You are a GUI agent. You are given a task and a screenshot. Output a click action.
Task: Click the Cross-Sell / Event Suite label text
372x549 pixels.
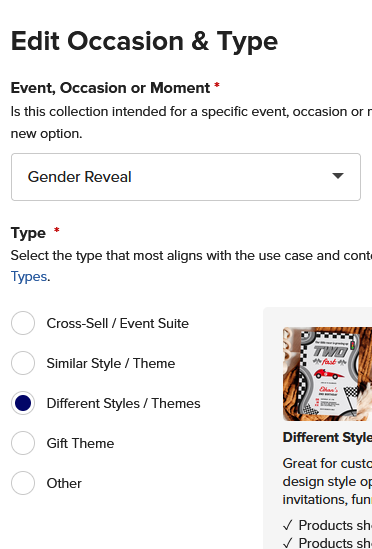[118, 323]
